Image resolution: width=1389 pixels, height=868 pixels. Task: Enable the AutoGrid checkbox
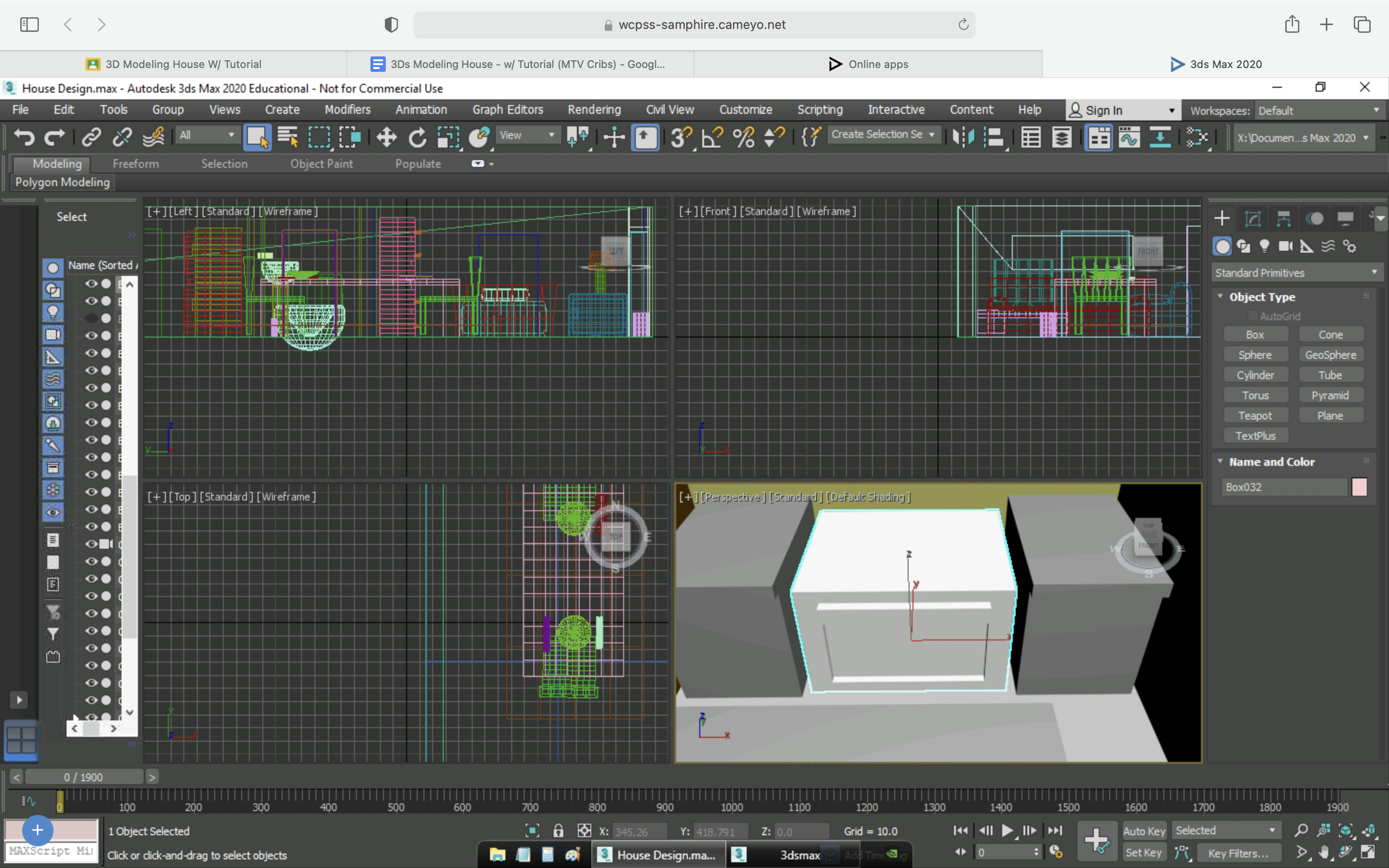(x=1254, y=315)
